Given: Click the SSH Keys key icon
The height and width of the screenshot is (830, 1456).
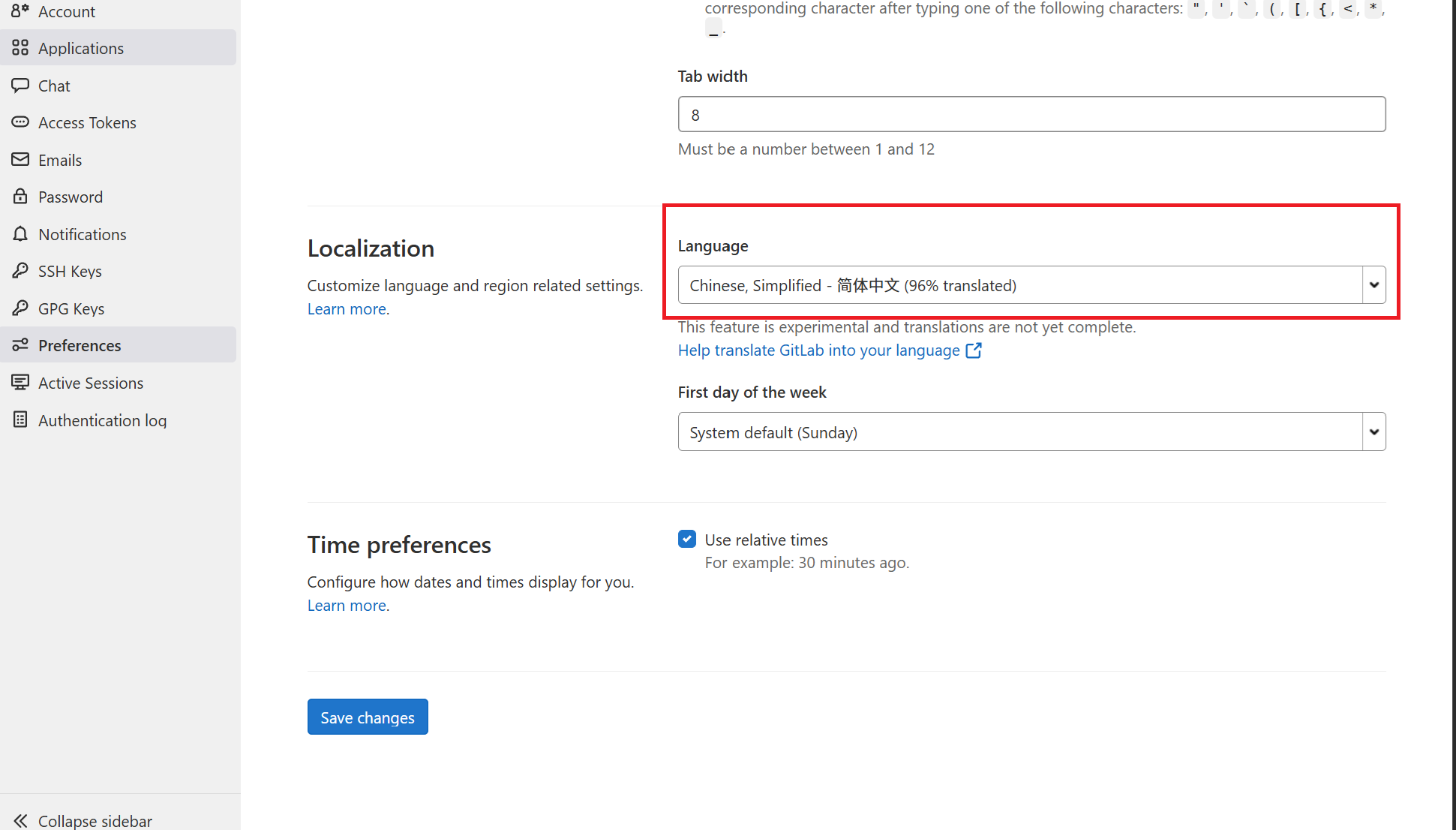Looking at the screenshot, I should (x=20, y=271).
